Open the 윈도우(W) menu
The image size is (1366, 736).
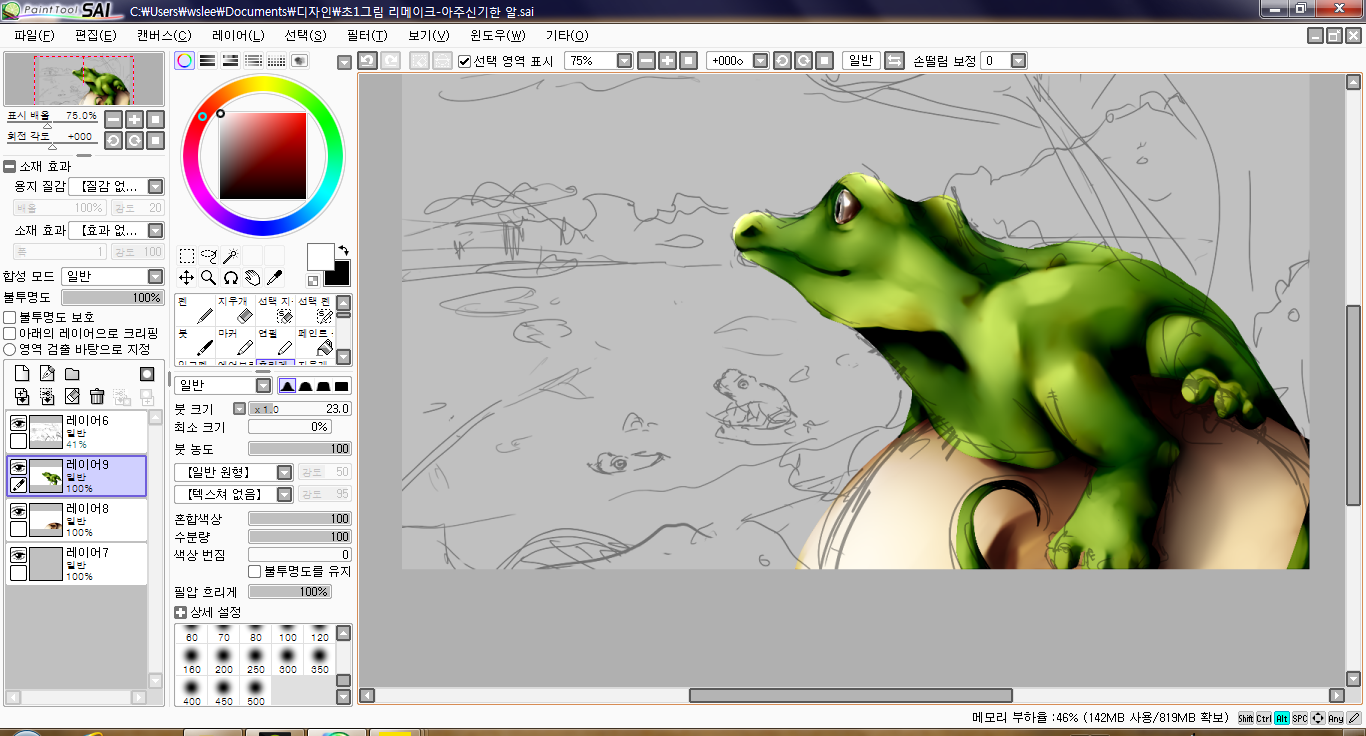tap(497, 35)
